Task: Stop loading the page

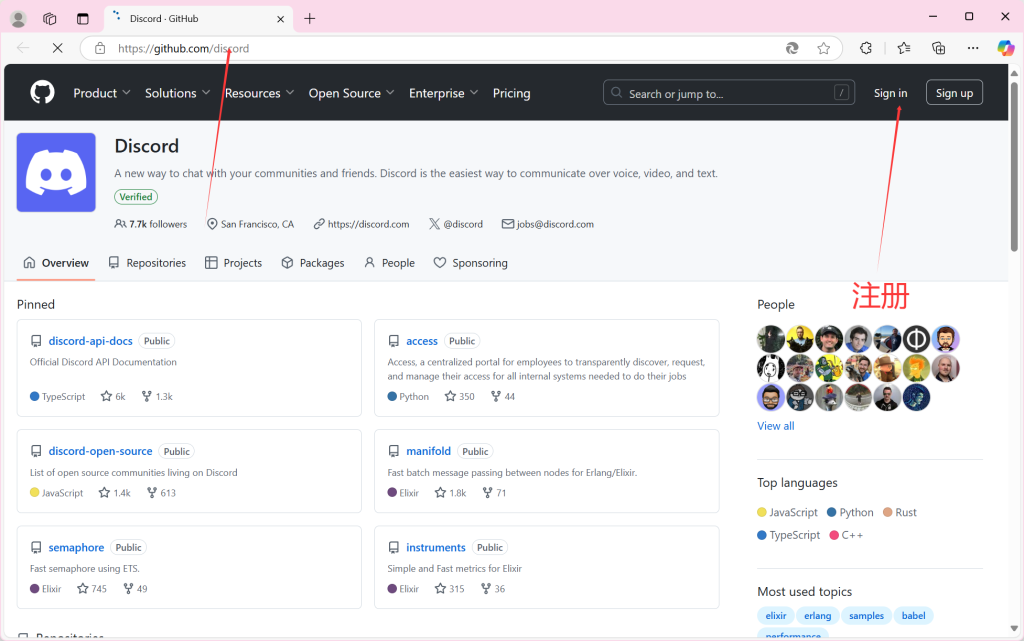Action: [57, 48]
